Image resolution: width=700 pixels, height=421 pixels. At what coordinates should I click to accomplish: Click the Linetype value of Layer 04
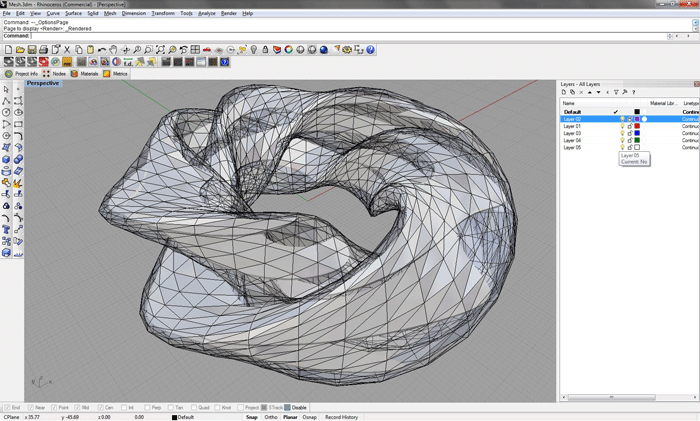(690, 141)
